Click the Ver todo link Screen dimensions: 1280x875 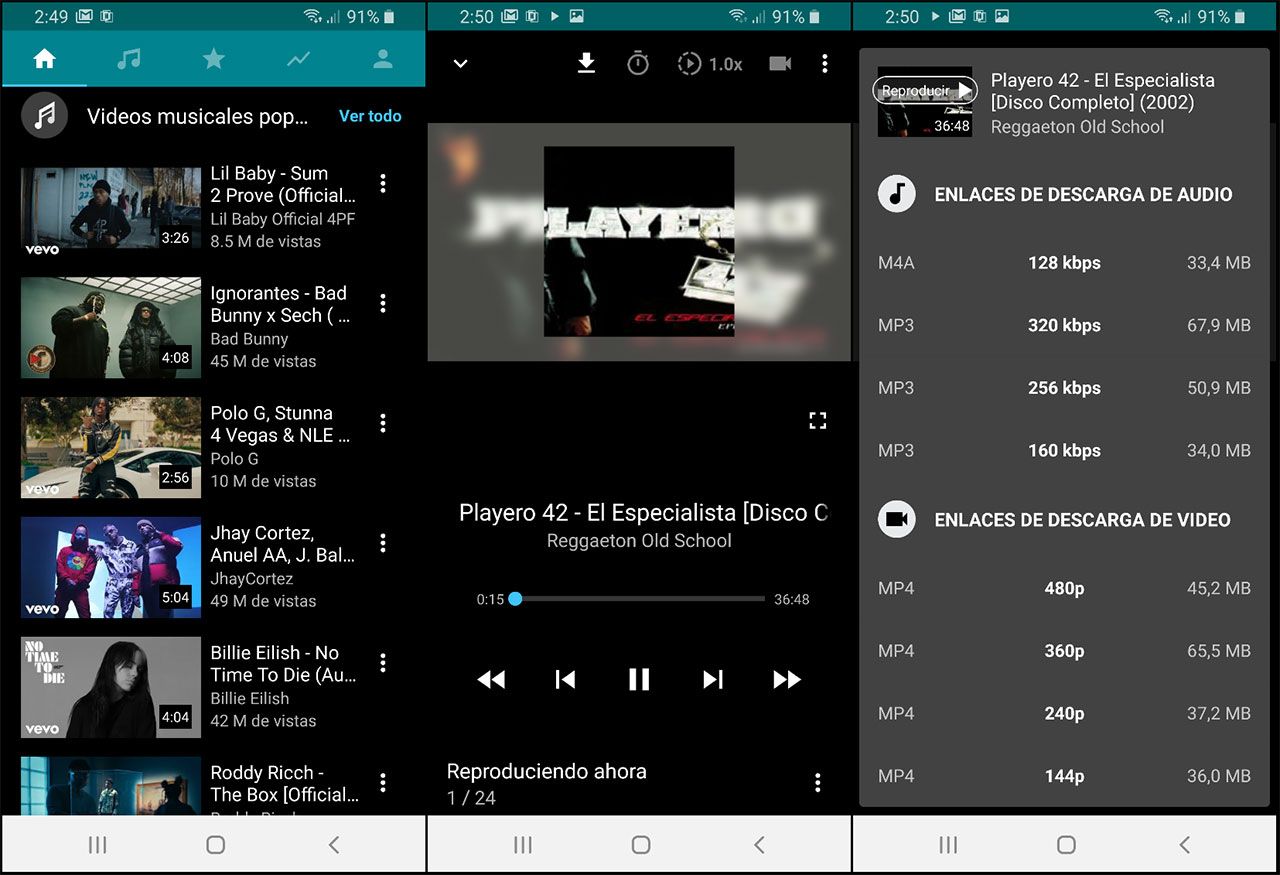pyautogui.click(x=370, y=116)
